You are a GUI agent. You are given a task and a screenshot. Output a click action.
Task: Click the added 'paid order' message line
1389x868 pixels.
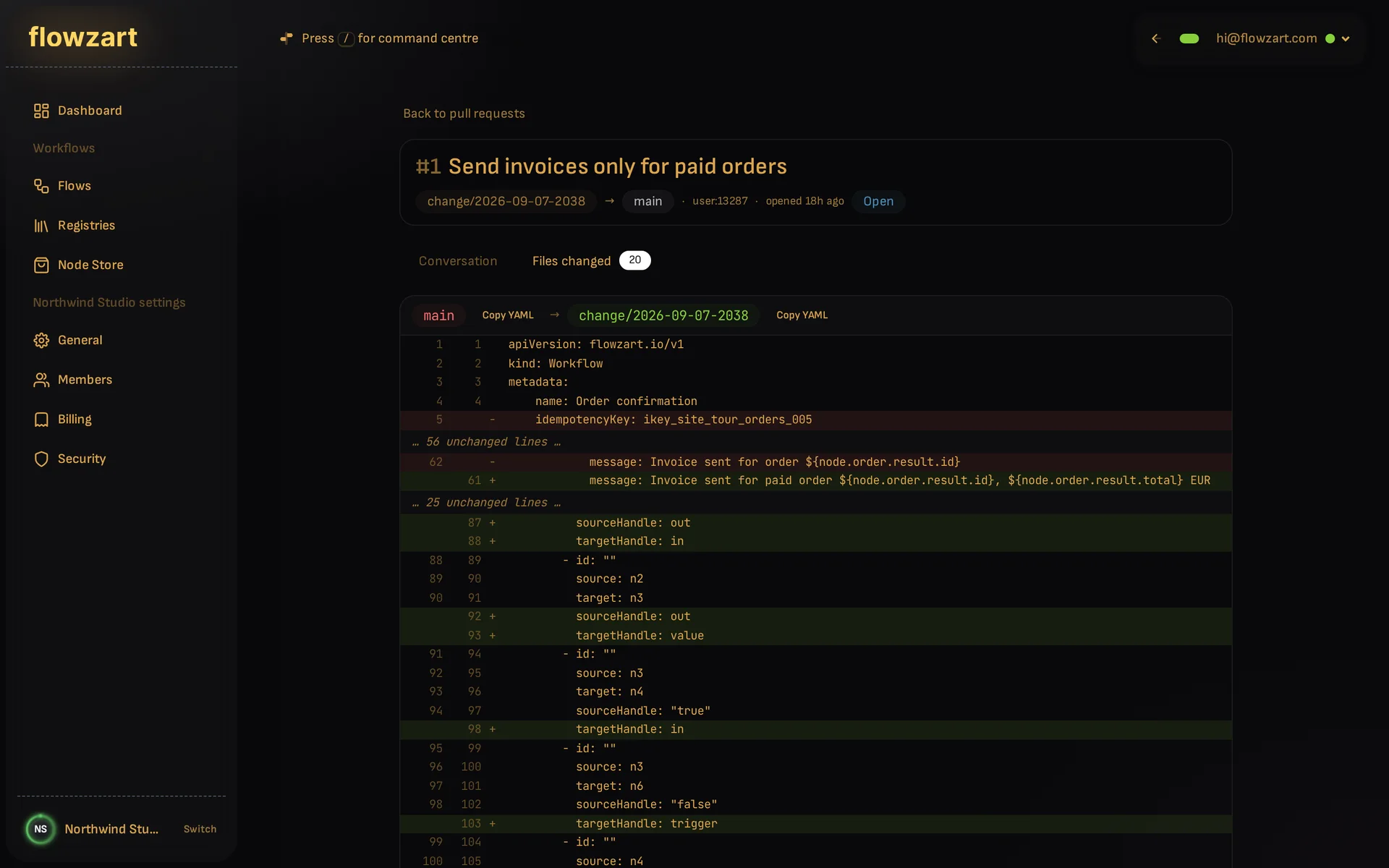click(x=816, y=481)
